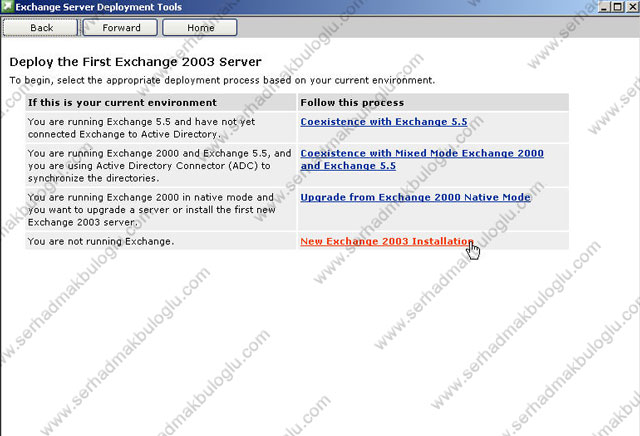Image resolution: width=640 pixels, height=436 pixels.
Task: Go to Home in Deployment Tools
Action: tap(200, 28)
